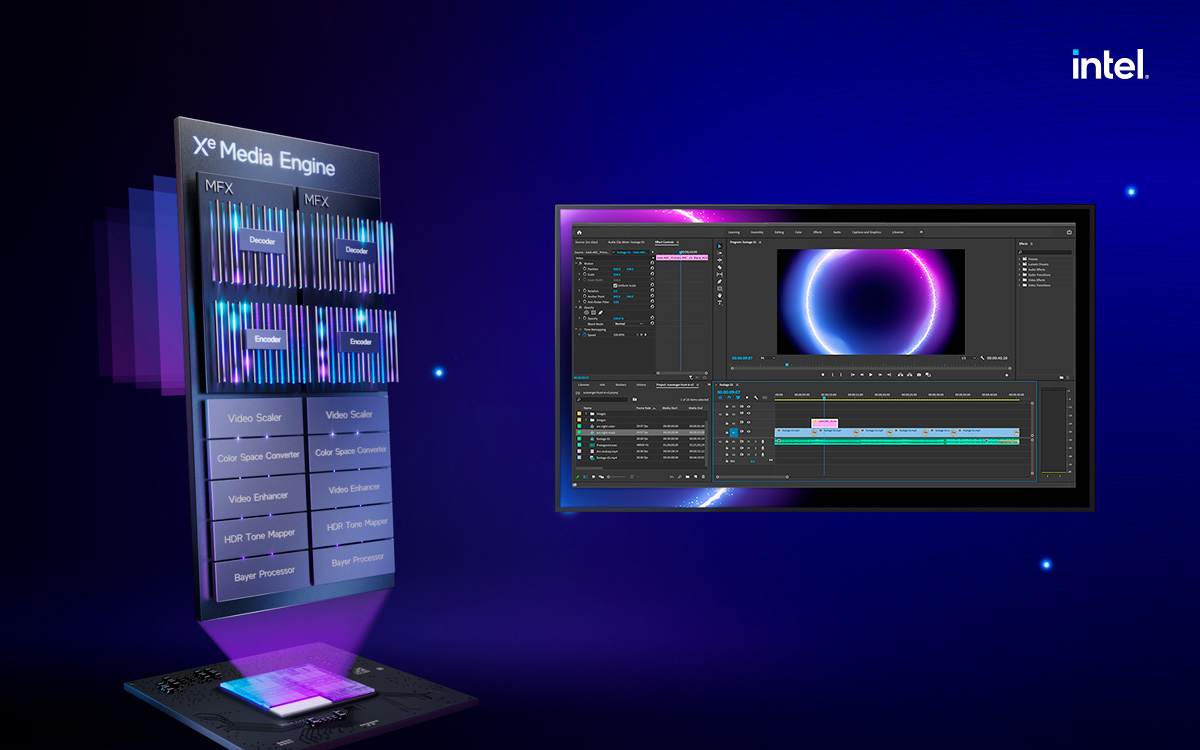Toggle Anti-flicker Filter stopwatch

[x=585, y=302]
